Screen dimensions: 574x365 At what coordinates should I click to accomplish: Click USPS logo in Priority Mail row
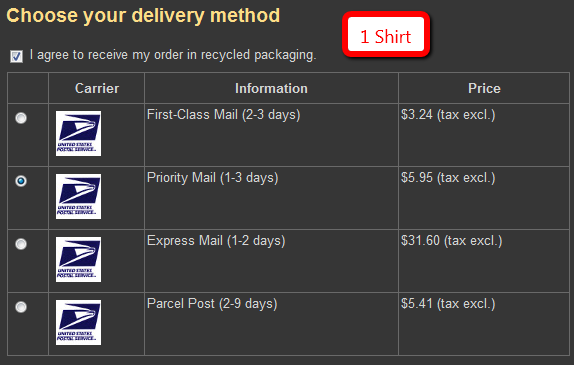point(78,197)
